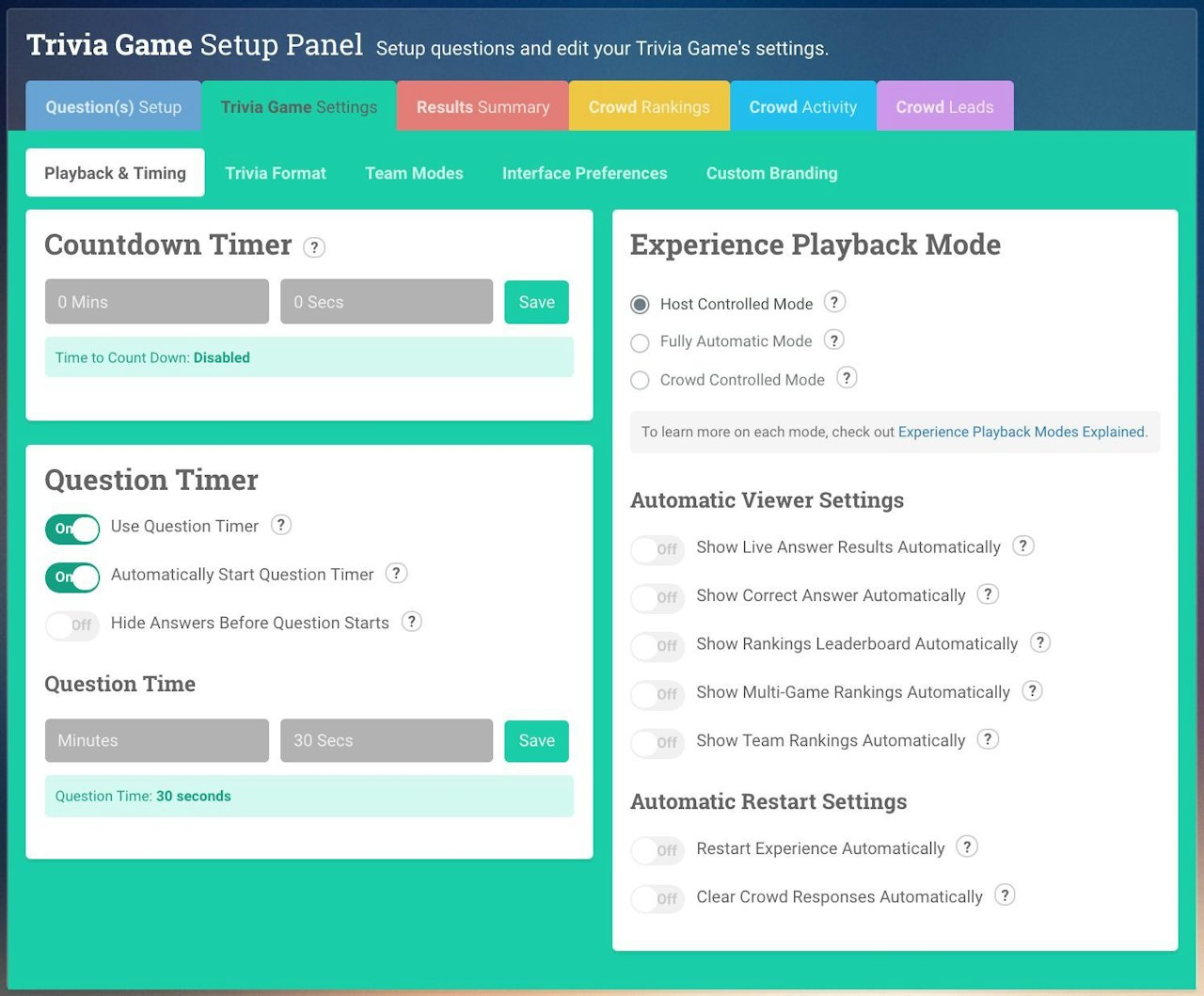
Task: Click help icon for Show Rankings Leaderboard
Action: click(x=1039, y=642)
